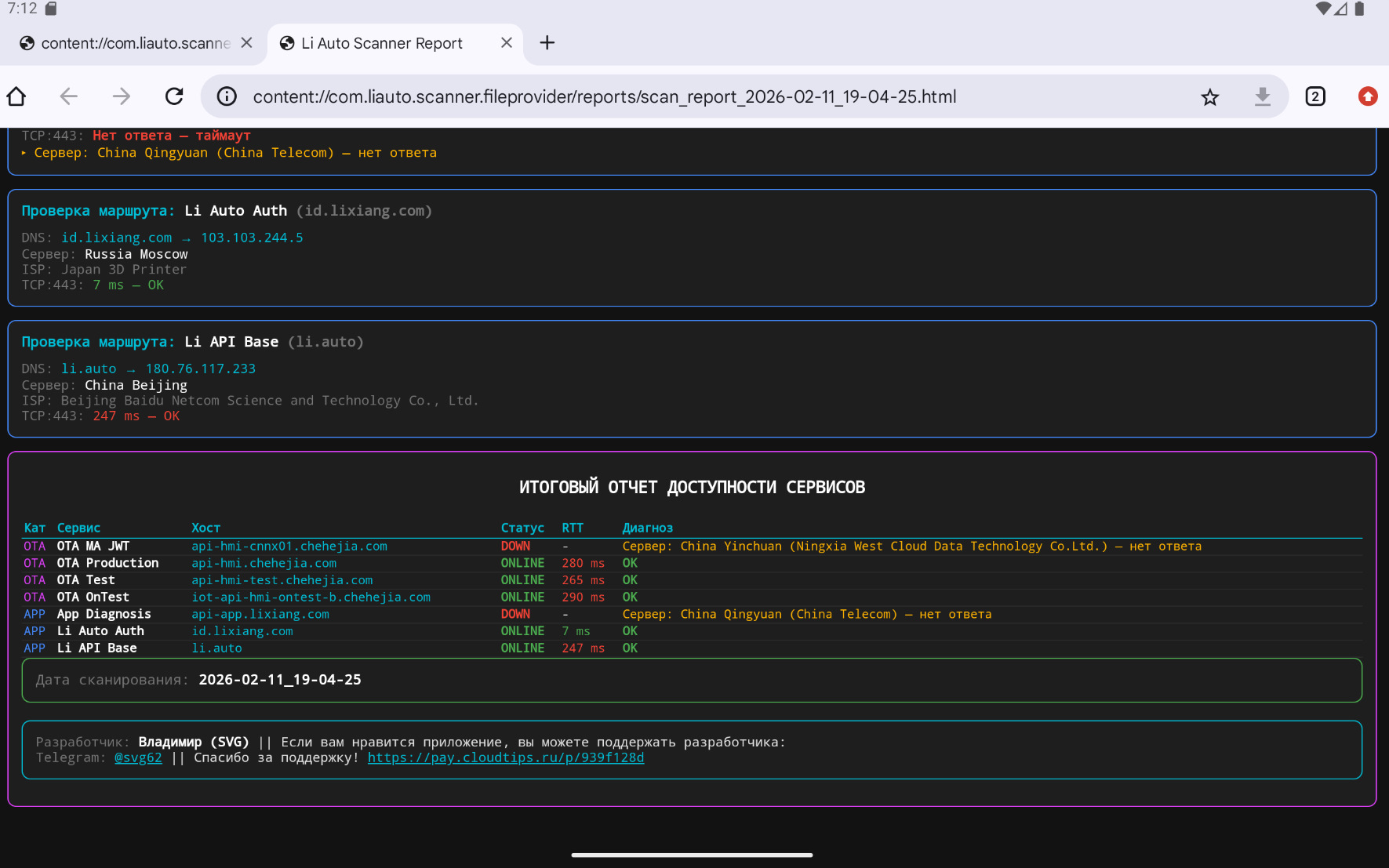
Task: Click the Хост column header
Action: 205,528
